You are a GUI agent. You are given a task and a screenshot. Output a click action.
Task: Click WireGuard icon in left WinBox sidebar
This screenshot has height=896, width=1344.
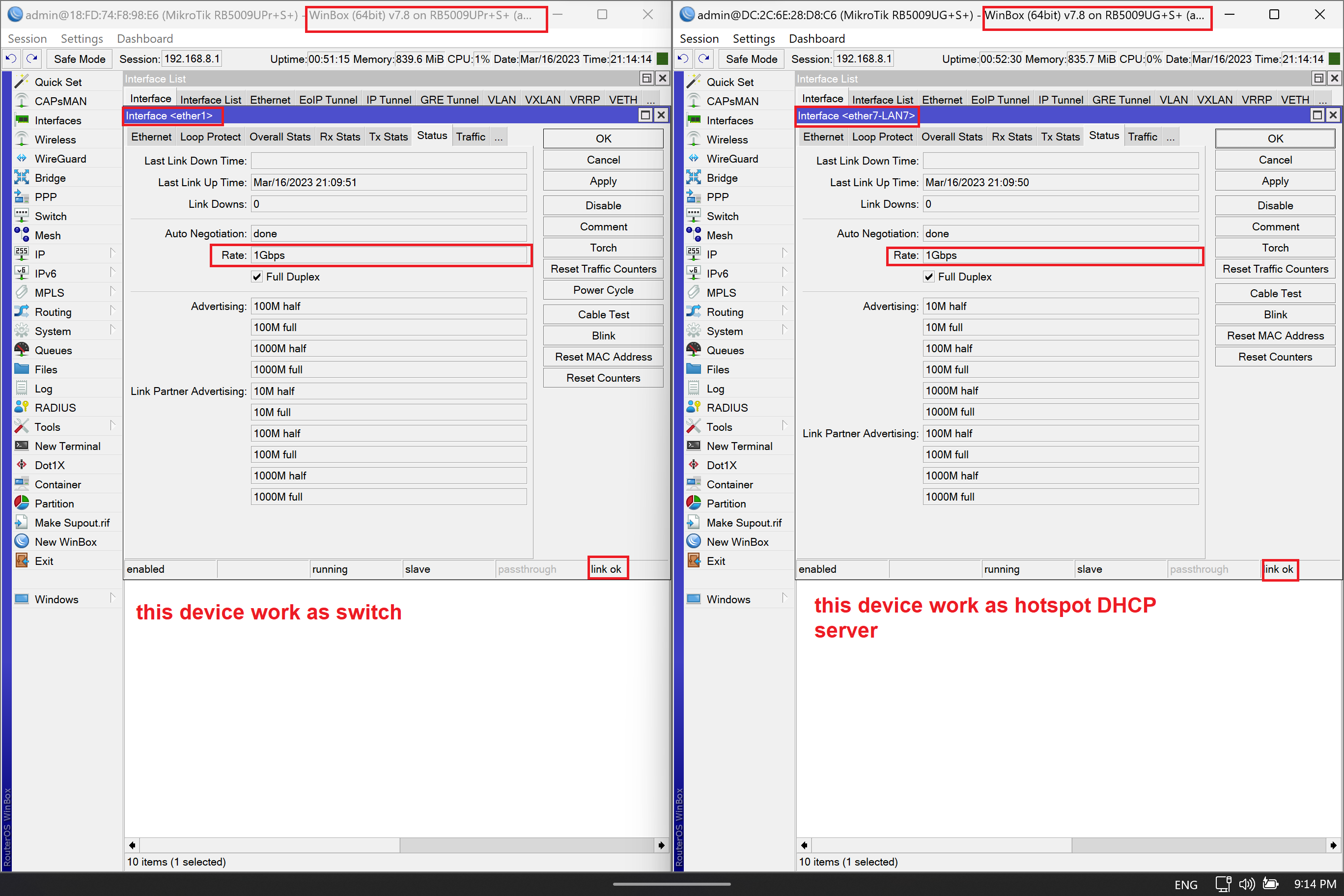coord(22,158)
